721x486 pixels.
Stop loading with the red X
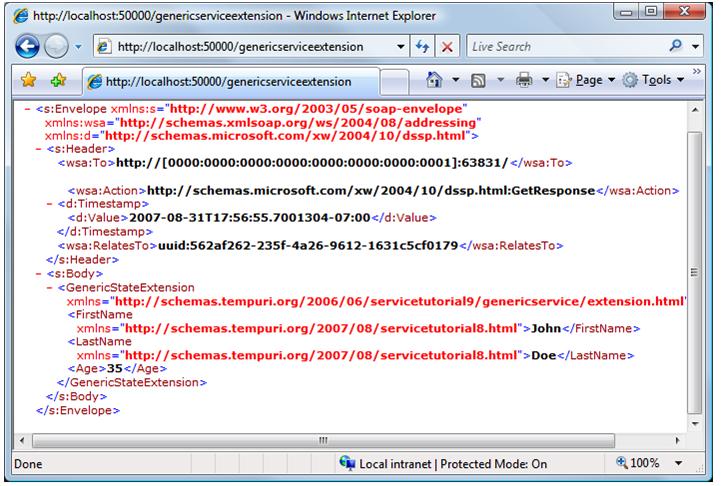point(447,46)
